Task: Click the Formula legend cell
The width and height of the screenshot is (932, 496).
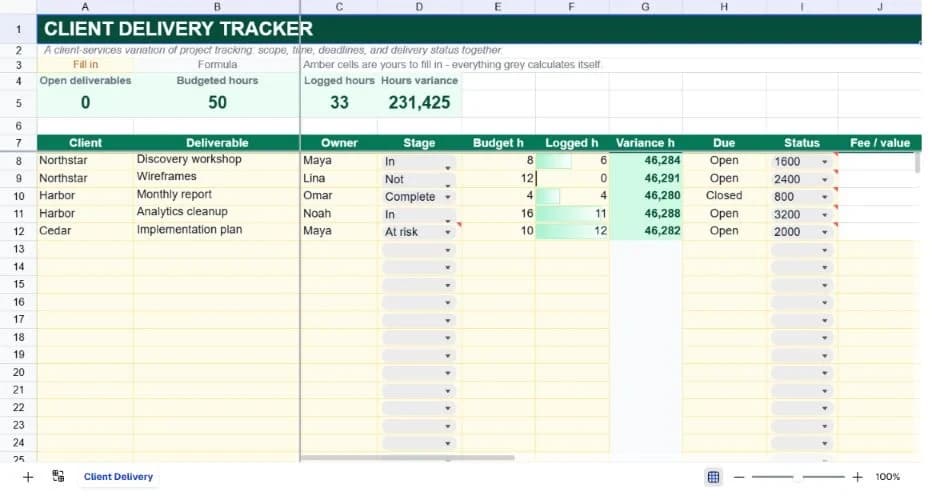Action: [x=217, y=64]
